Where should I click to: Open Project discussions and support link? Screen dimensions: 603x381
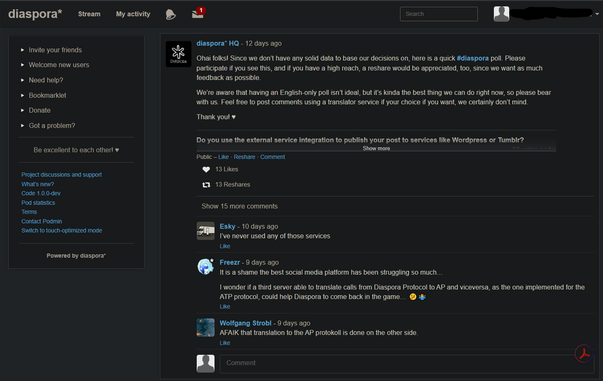click(62, 175)
